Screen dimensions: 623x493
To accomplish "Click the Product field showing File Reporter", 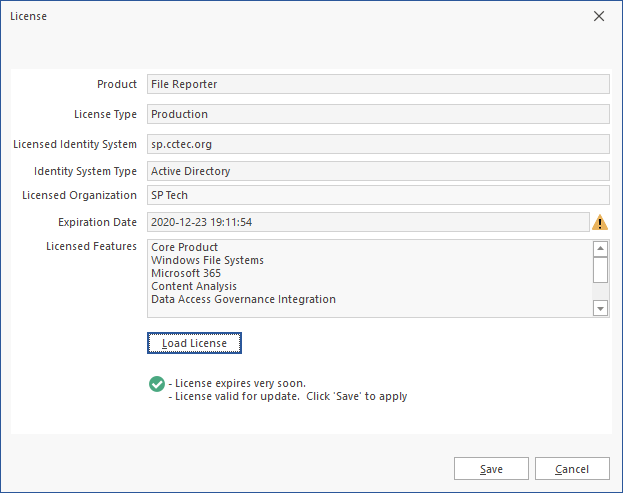I will [378, 84].
